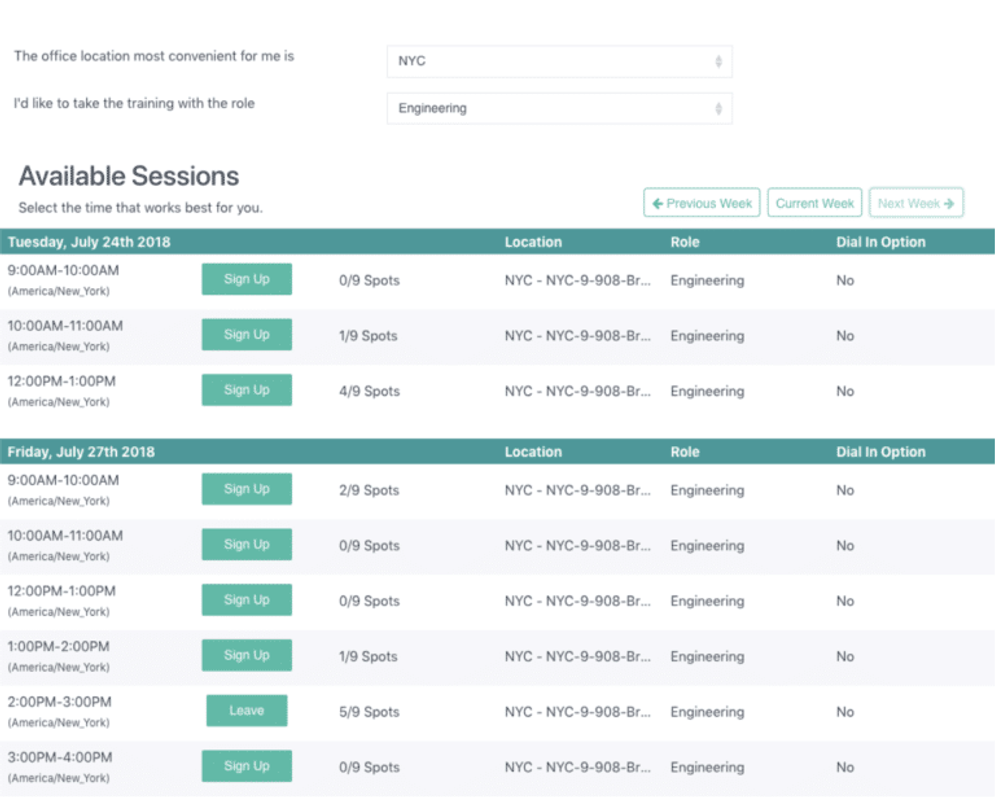Sign up for Tuesday 12:00PM-1:00PM session
The height and width of the screenshot is (797, 995).
(247, 390)
